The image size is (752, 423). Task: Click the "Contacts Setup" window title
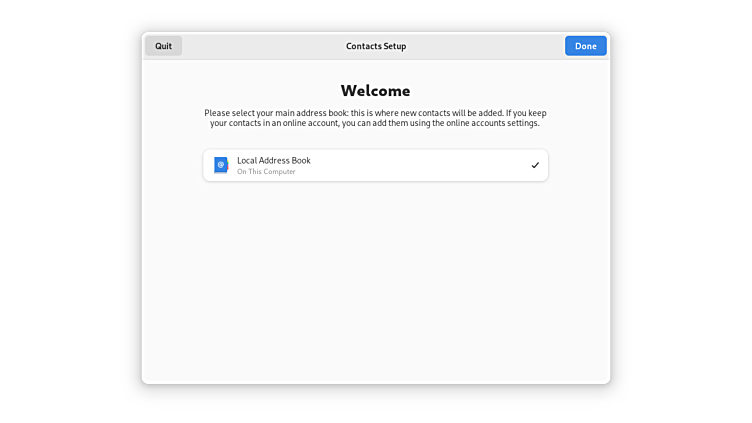click(376, 46)
